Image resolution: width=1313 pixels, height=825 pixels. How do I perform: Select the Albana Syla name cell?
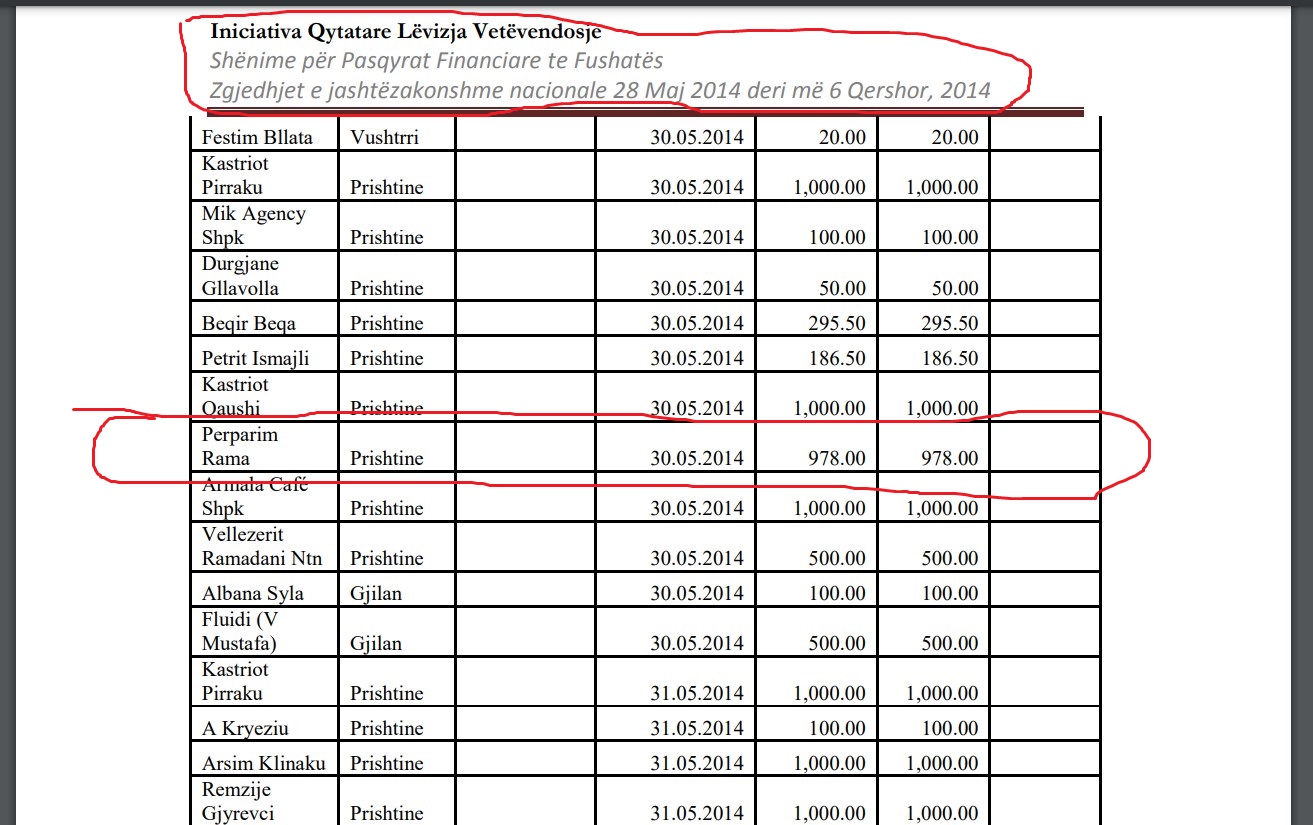tap(252, 594)
